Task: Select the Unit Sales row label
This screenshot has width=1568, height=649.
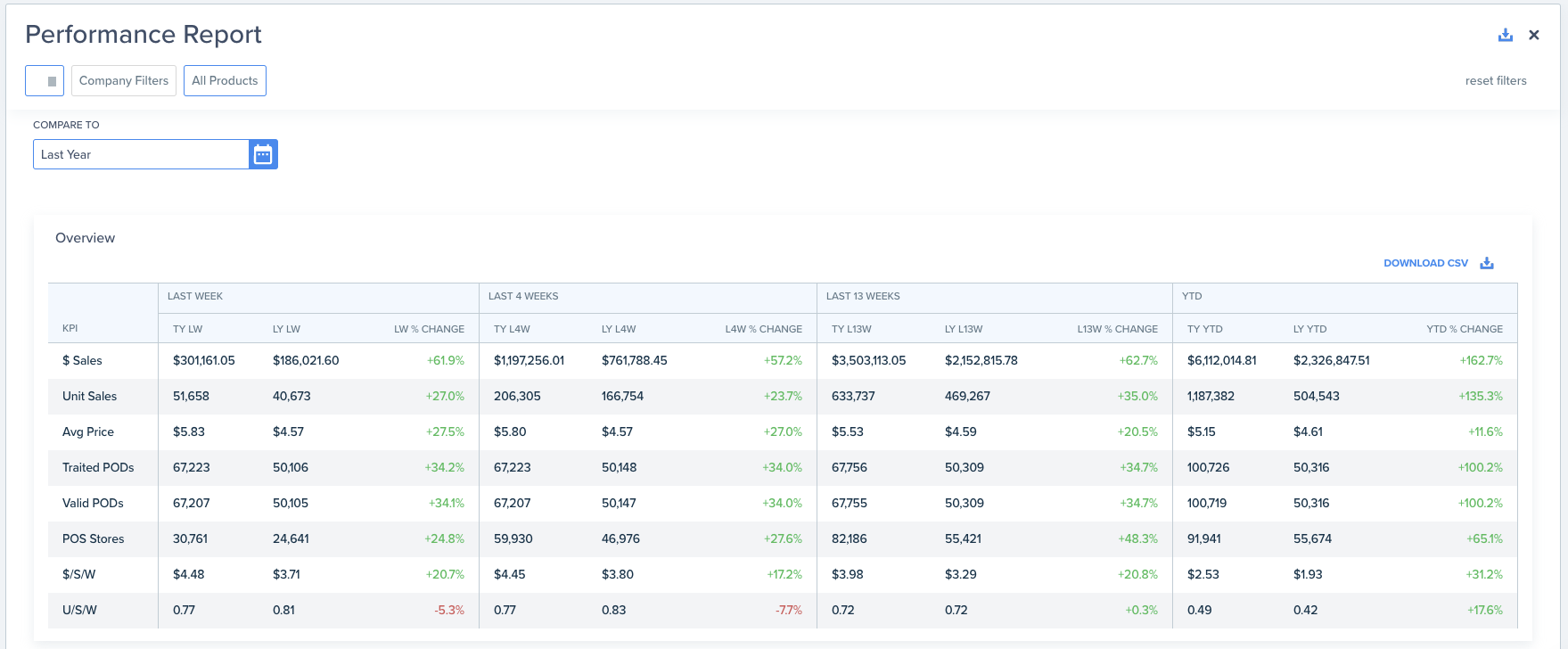Action: [x=89, y=396]
